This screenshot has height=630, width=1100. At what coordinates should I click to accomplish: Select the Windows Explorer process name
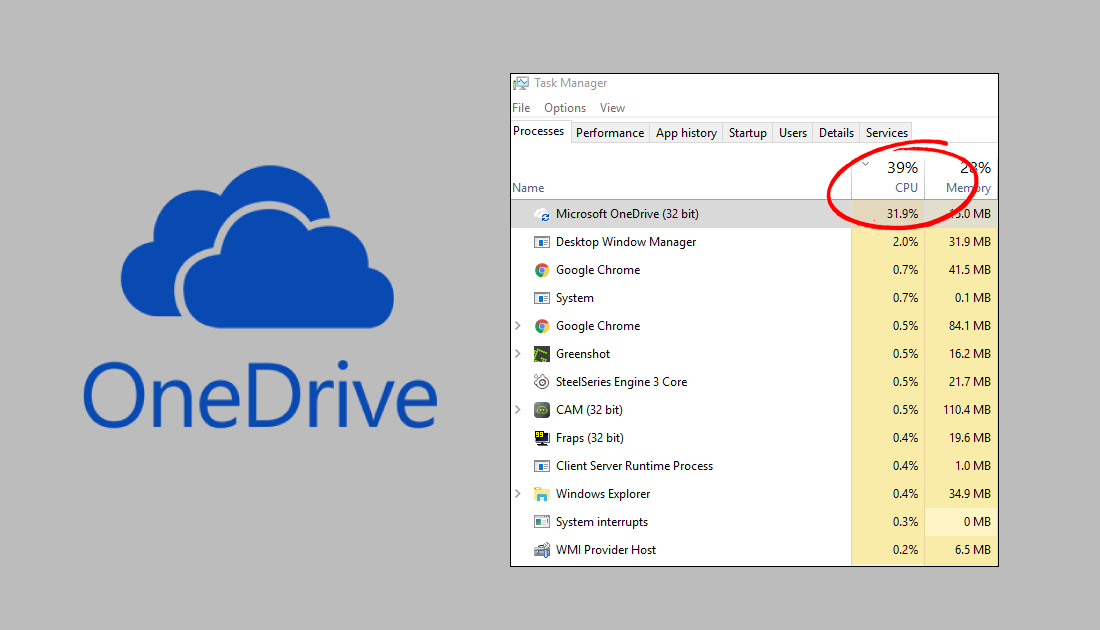tap(603, 494)
